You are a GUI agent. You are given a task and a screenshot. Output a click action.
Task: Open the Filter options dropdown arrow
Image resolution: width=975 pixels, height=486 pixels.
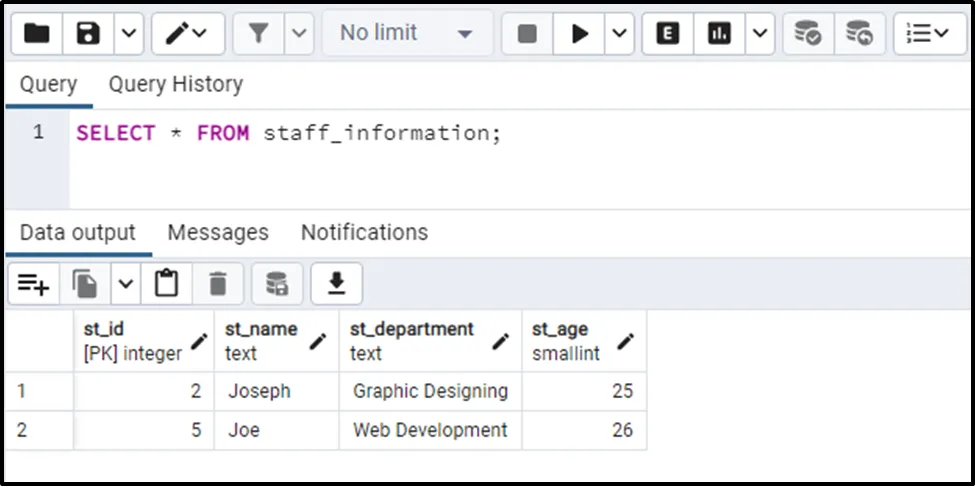[x=299, y=34]
